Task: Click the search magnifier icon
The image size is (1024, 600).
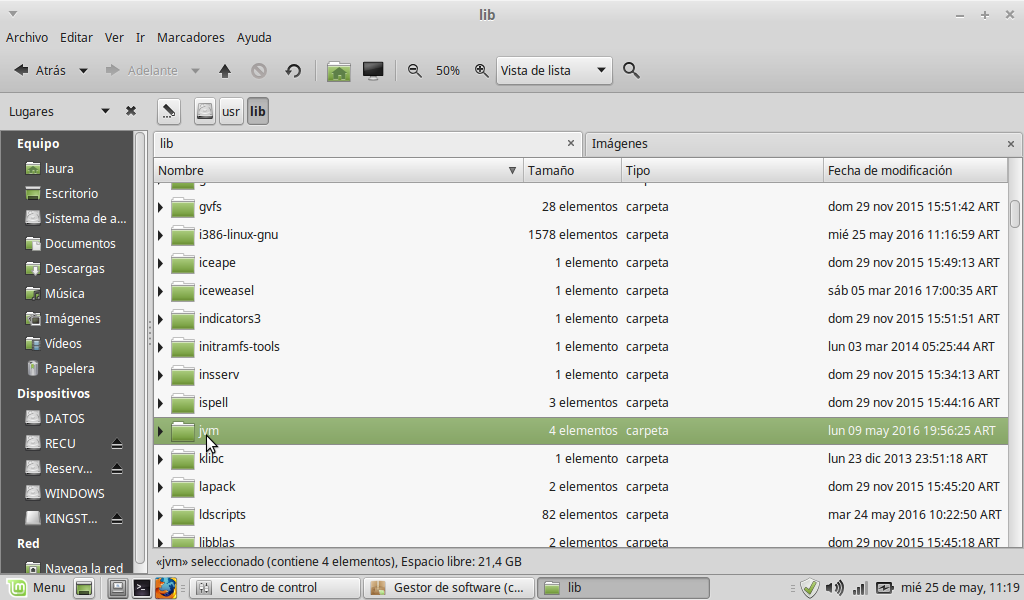Action: [631, 71]
